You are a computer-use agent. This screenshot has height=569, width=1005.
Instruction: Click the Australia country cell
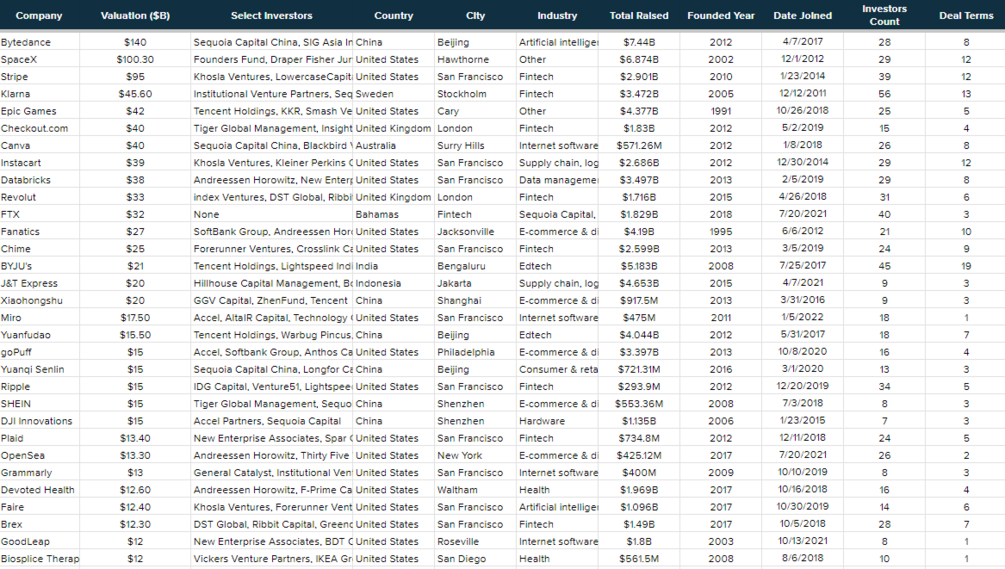click(394, 146)
